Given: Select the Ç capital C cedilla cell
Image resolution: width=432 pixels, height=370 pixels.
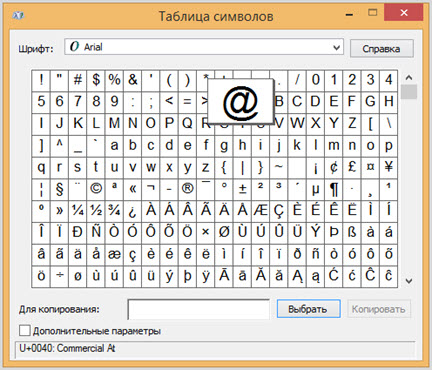Looking at the screenshot, I should 279,211.
